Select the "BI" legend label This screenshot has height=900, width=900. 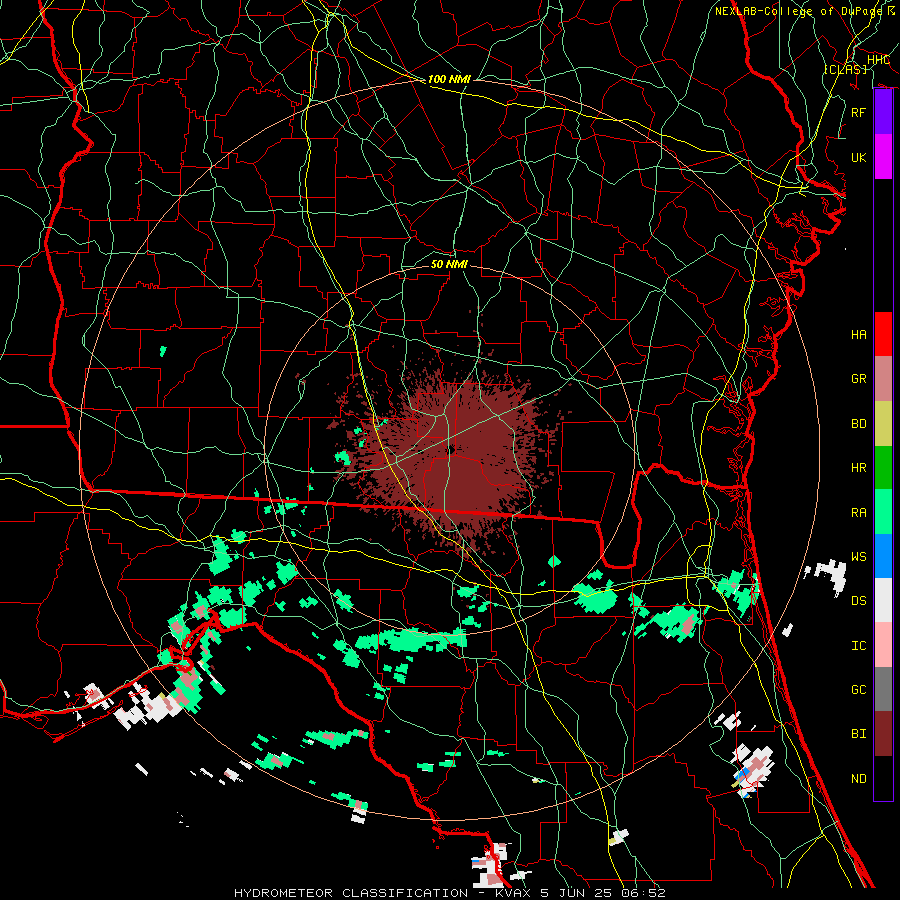point(858,734)
